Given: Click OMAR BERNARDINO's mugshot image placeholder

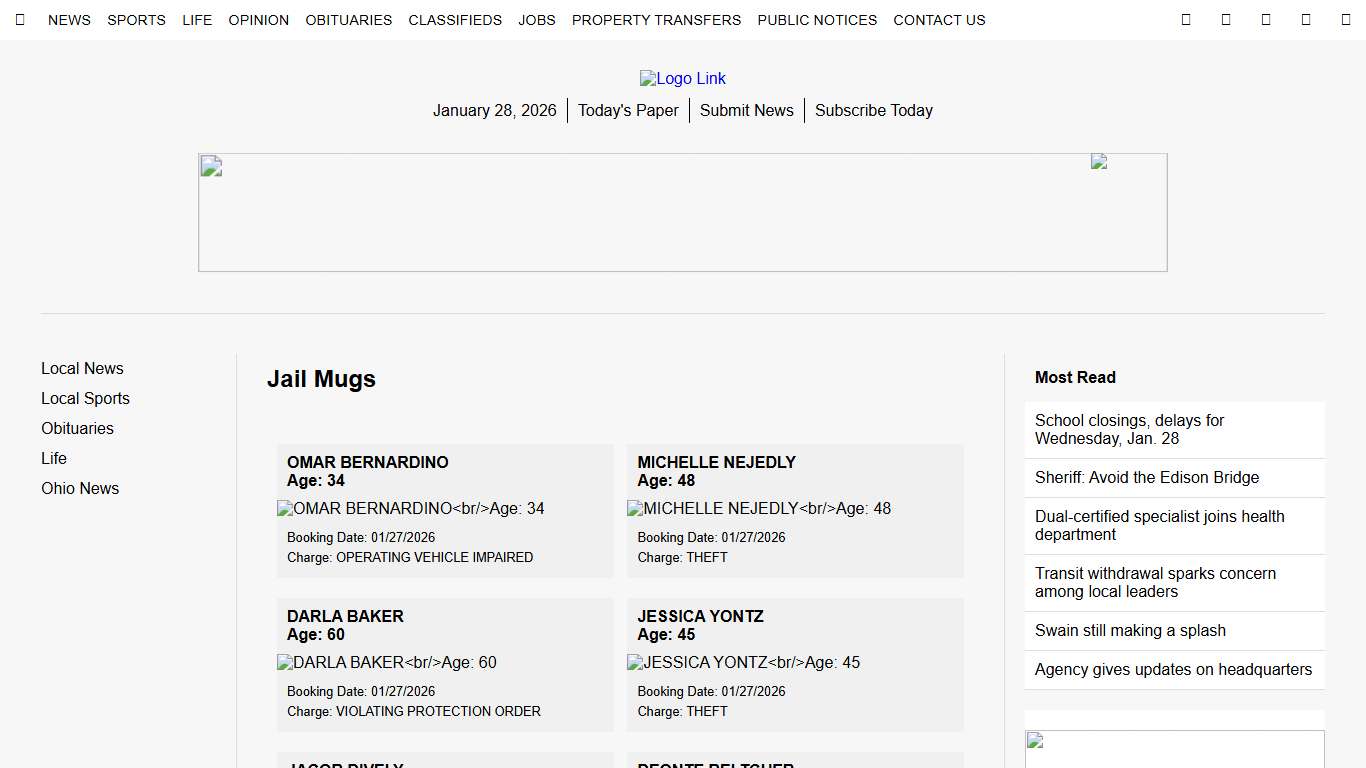Looking at the screenshot, I should click(x=410, y=508).
